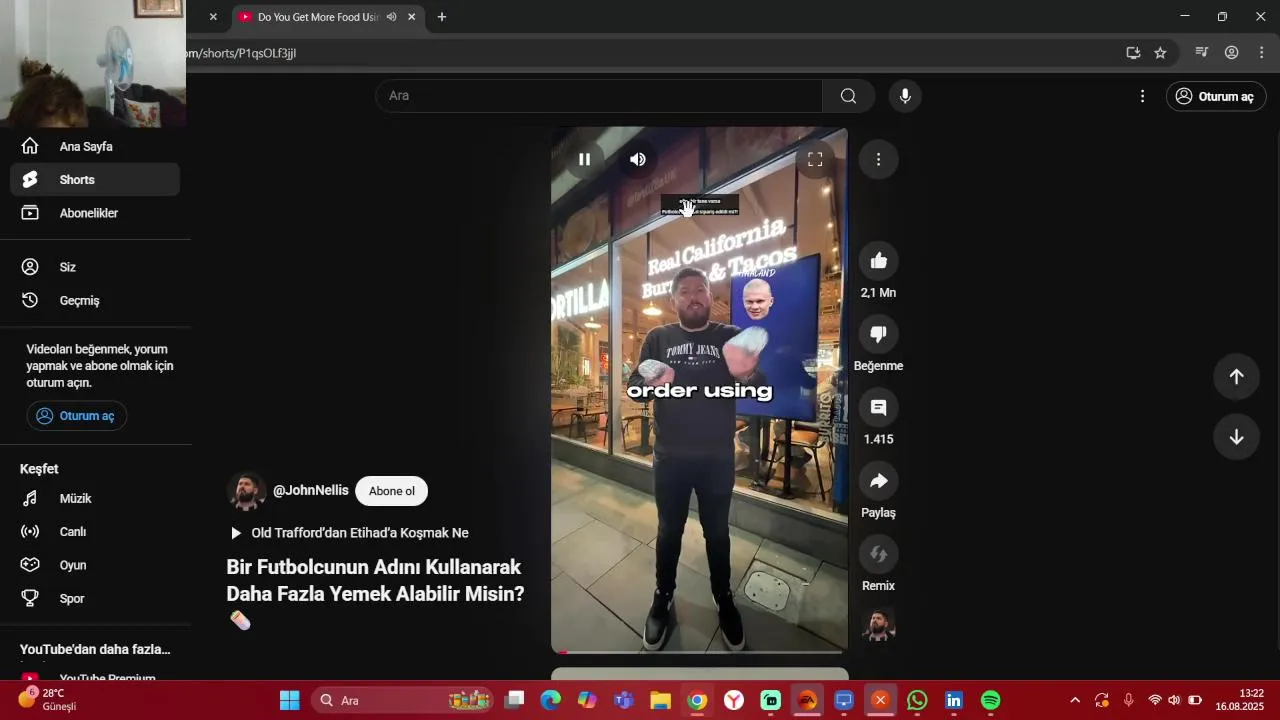
Task: Open the comments showing 1.415
Action: [x=878, y=407]
